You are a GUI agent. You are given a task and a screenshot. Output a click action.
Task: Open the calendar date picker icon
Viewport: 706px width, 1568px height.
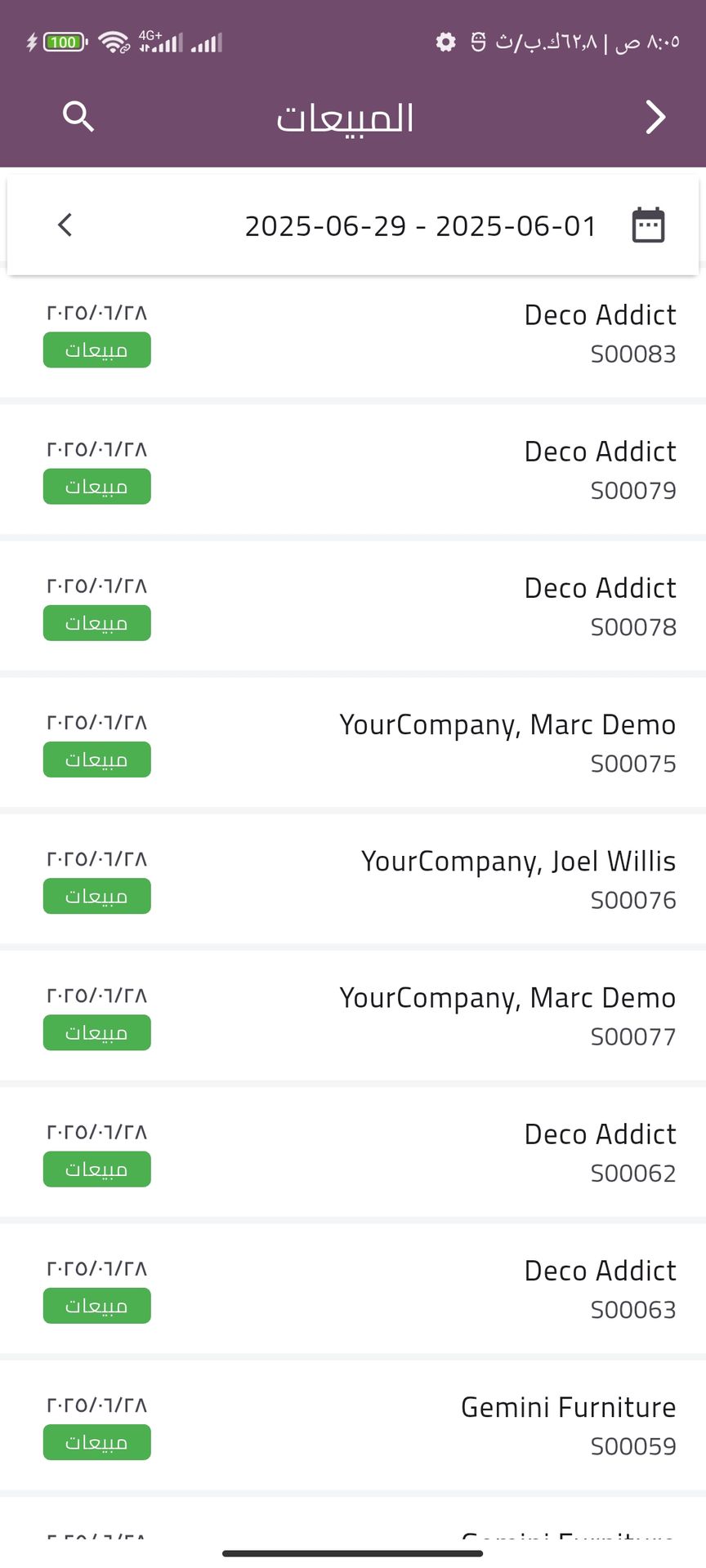[x=648, y=225]
